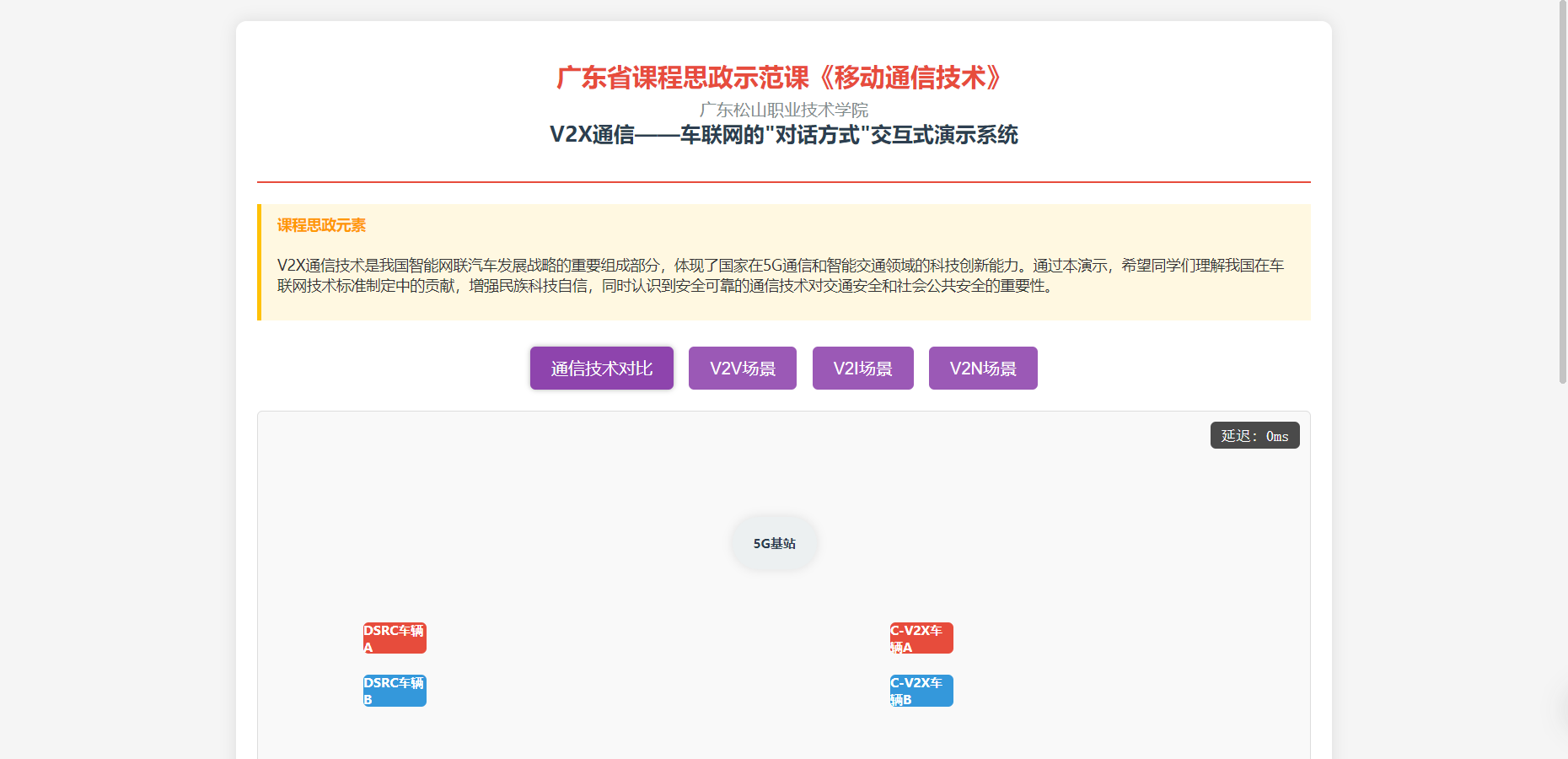Click the red divider line under the header
Screen dimensions: 1568x759
coord(783,181)
